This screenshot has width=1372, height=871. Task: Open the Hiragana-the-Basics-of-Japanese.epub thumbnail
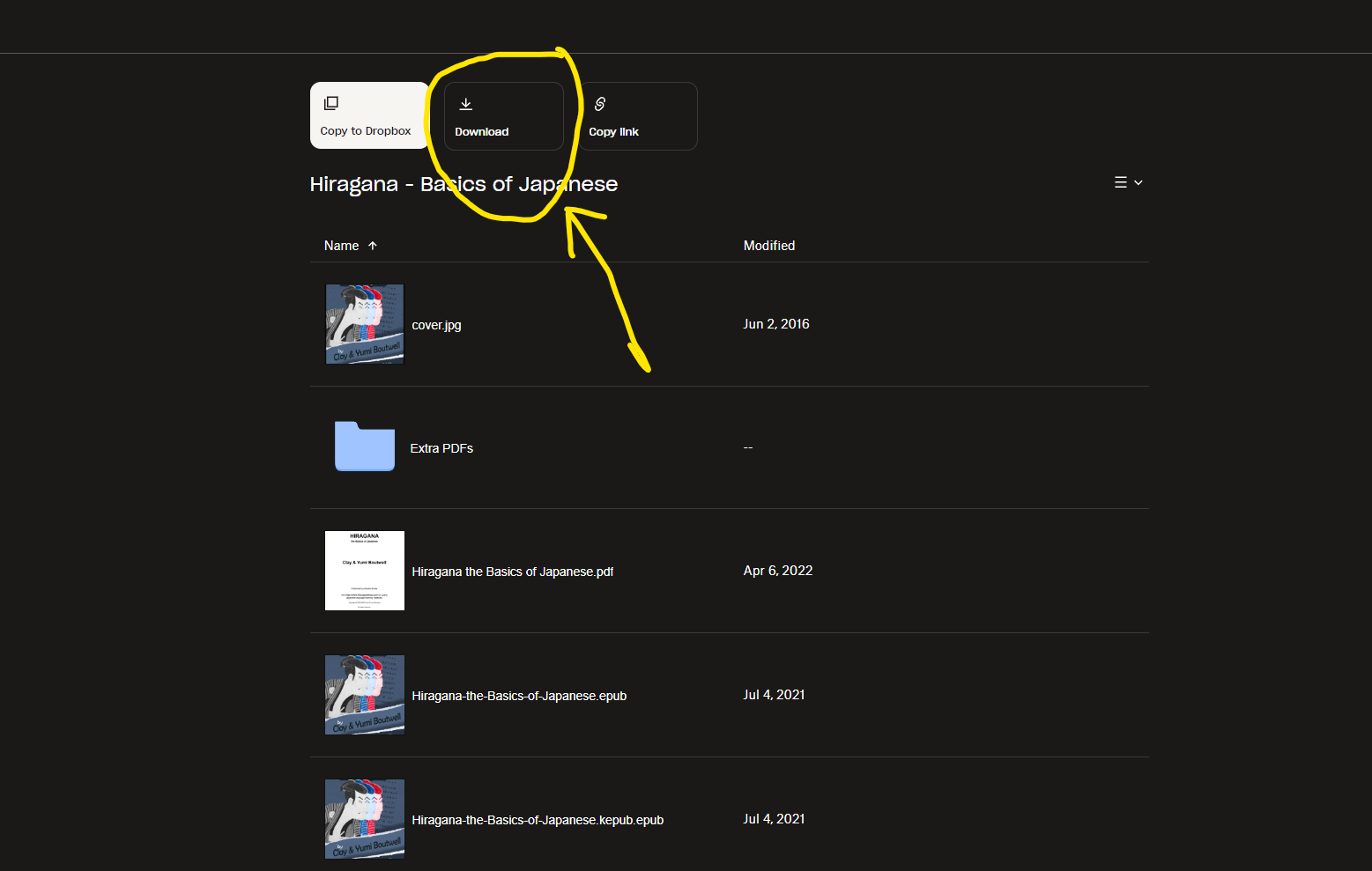365,695
